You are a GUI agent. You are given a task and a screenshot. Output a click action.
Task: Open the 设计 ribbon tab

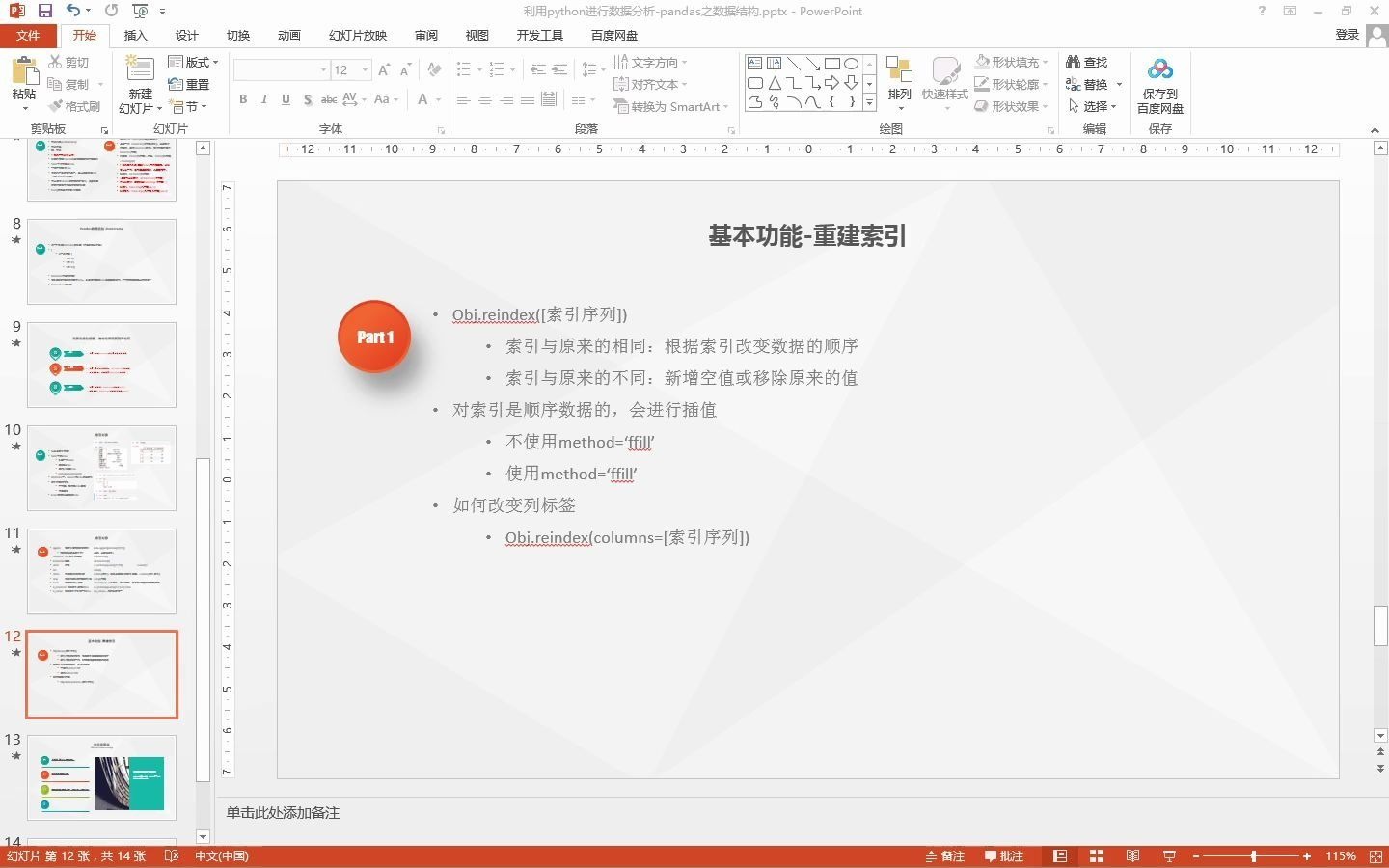186,35
